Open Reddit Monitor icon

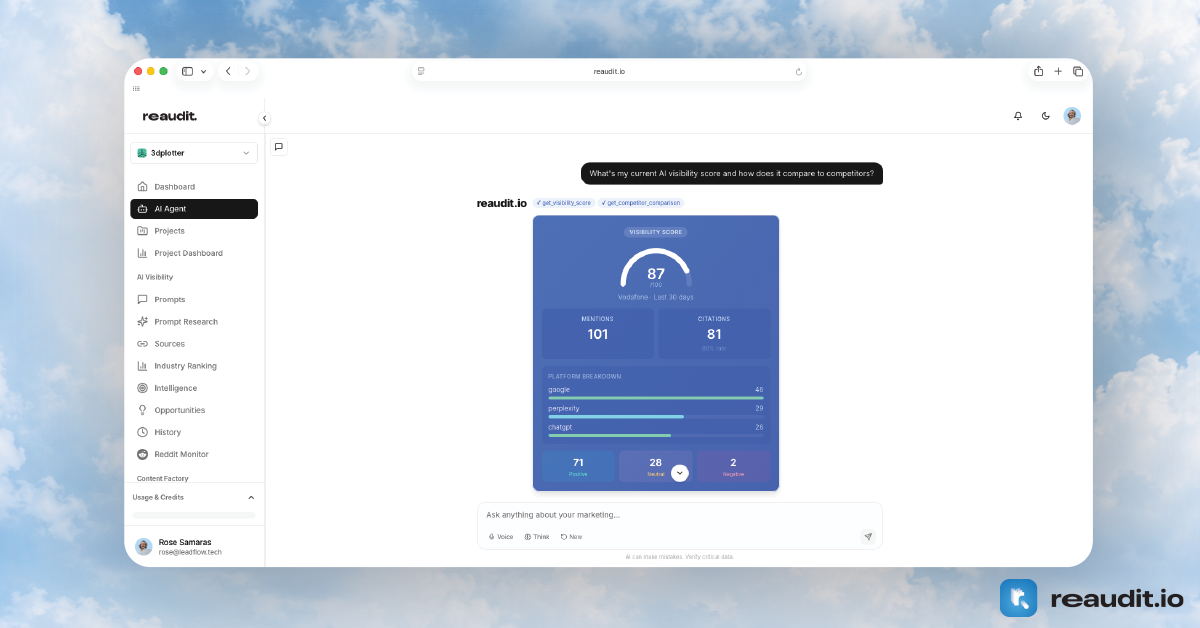142,454
